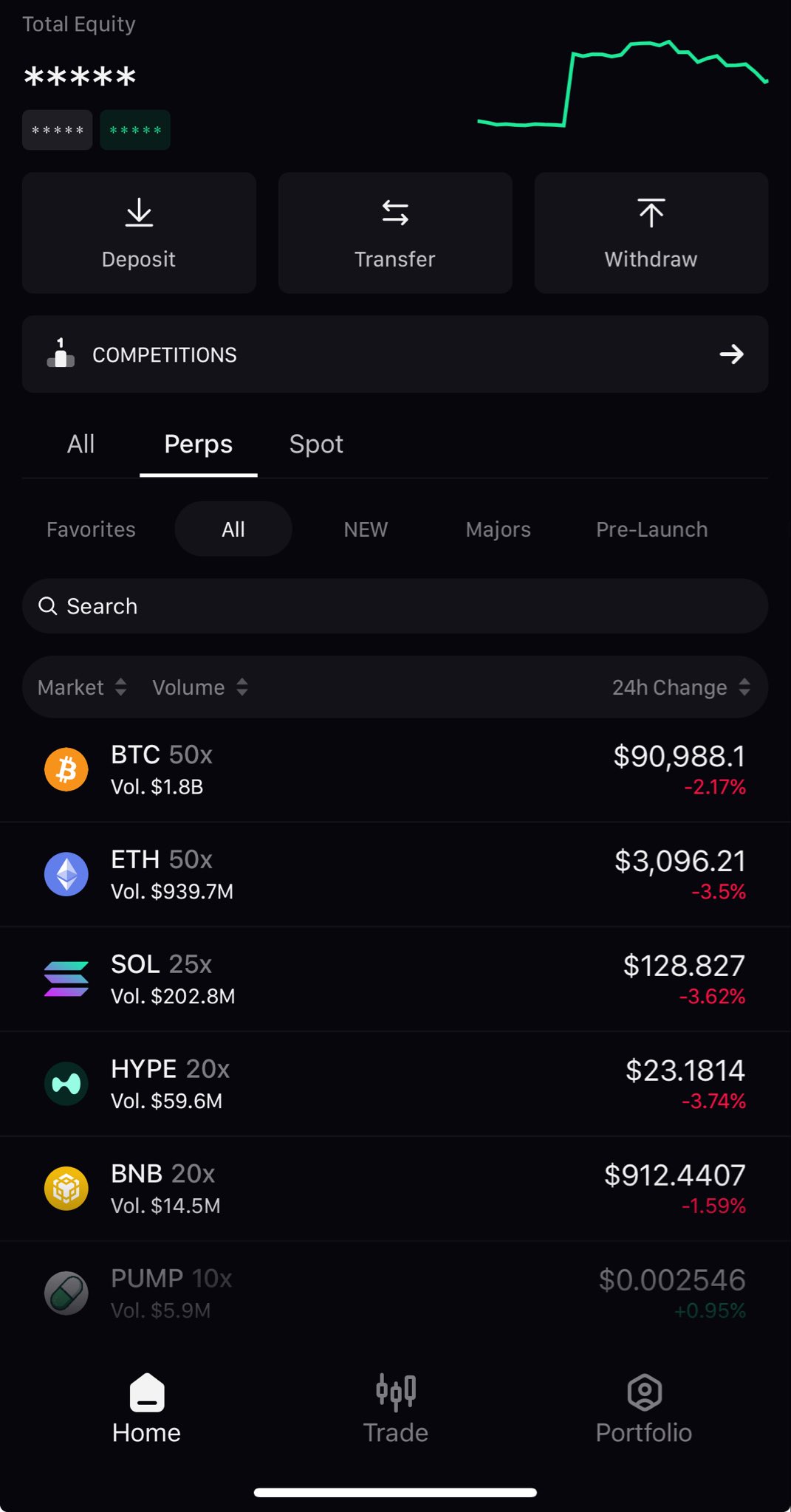Sort list by Volume column
791x1512 pixels.
pyautogui.click(x=199, y=687)
